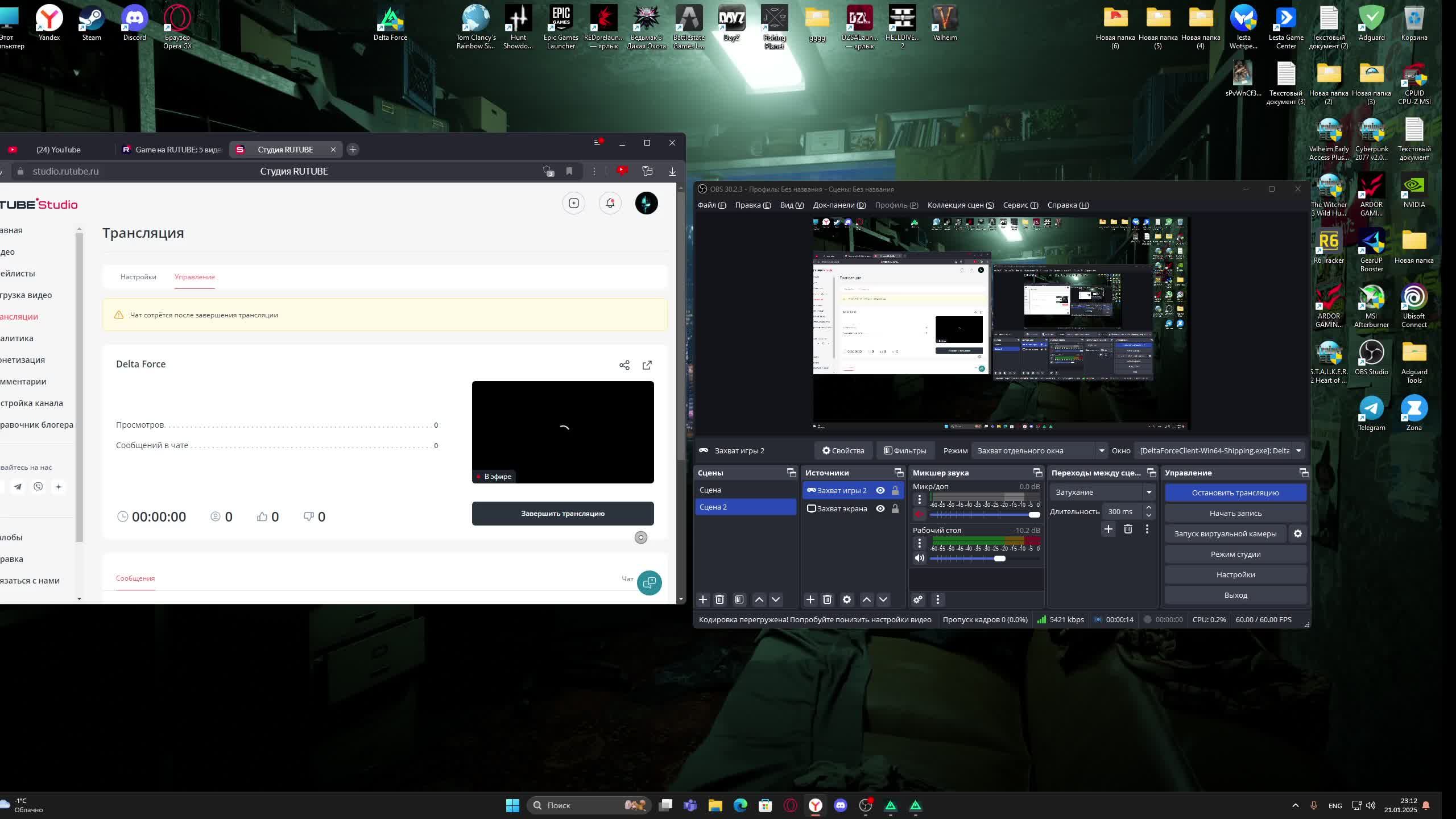1456x819 pixels.
Task: Add a new scene in OBS Scenes panel
Action: [x=703, y=599]
